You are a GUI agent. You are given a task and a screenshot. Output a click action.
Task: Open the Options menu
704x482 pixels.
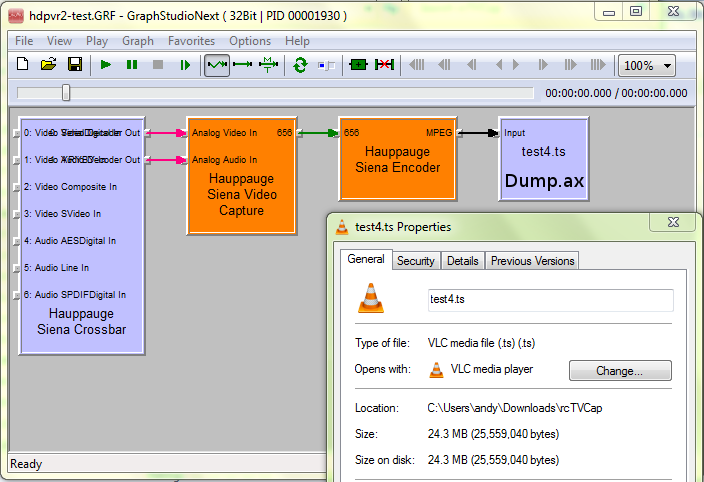[x=250, y=41]
